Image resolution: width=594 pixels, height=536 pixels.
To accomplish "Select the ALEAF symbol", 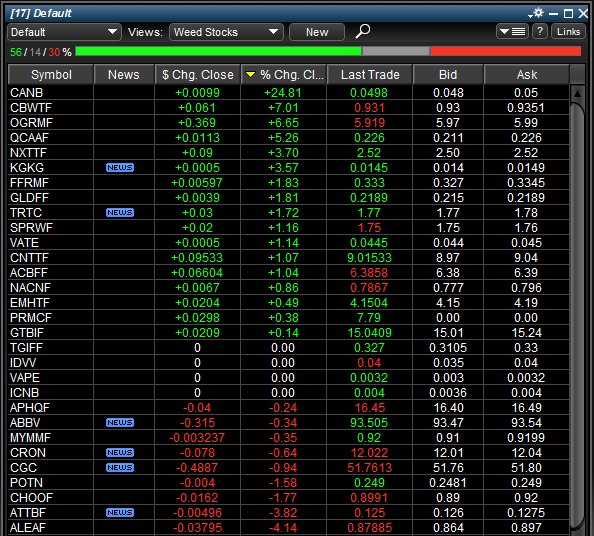I will [x=28, y=527].
